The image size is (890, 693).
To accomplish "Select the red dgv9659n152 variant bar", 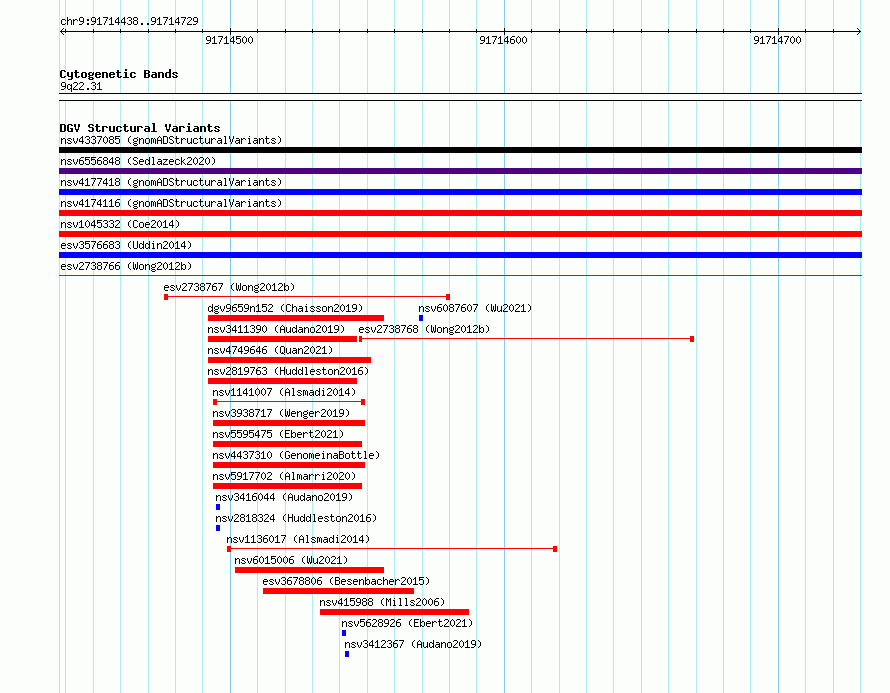I will click(x=296, y=318).
